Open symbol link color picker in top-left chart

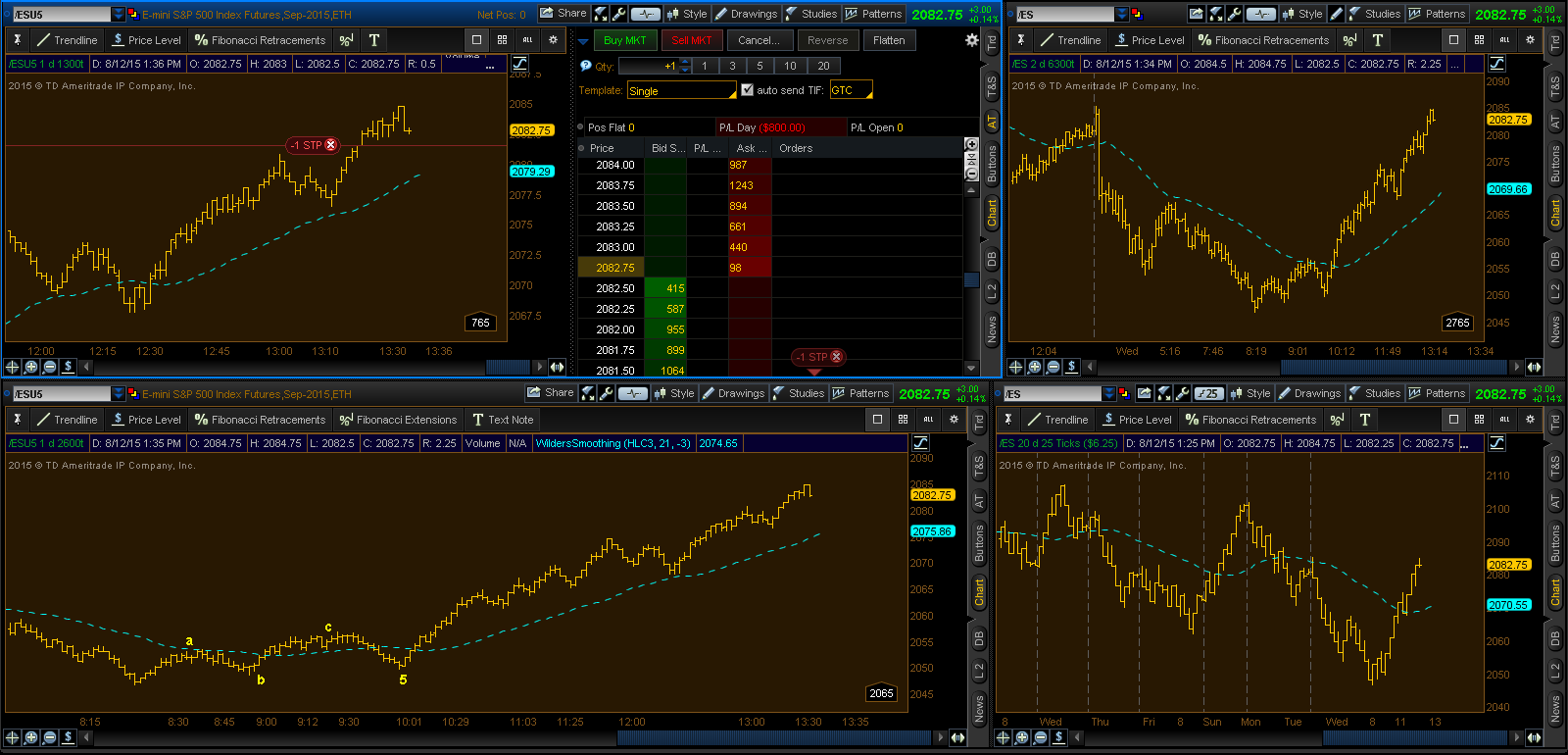(x=132, y=14)
